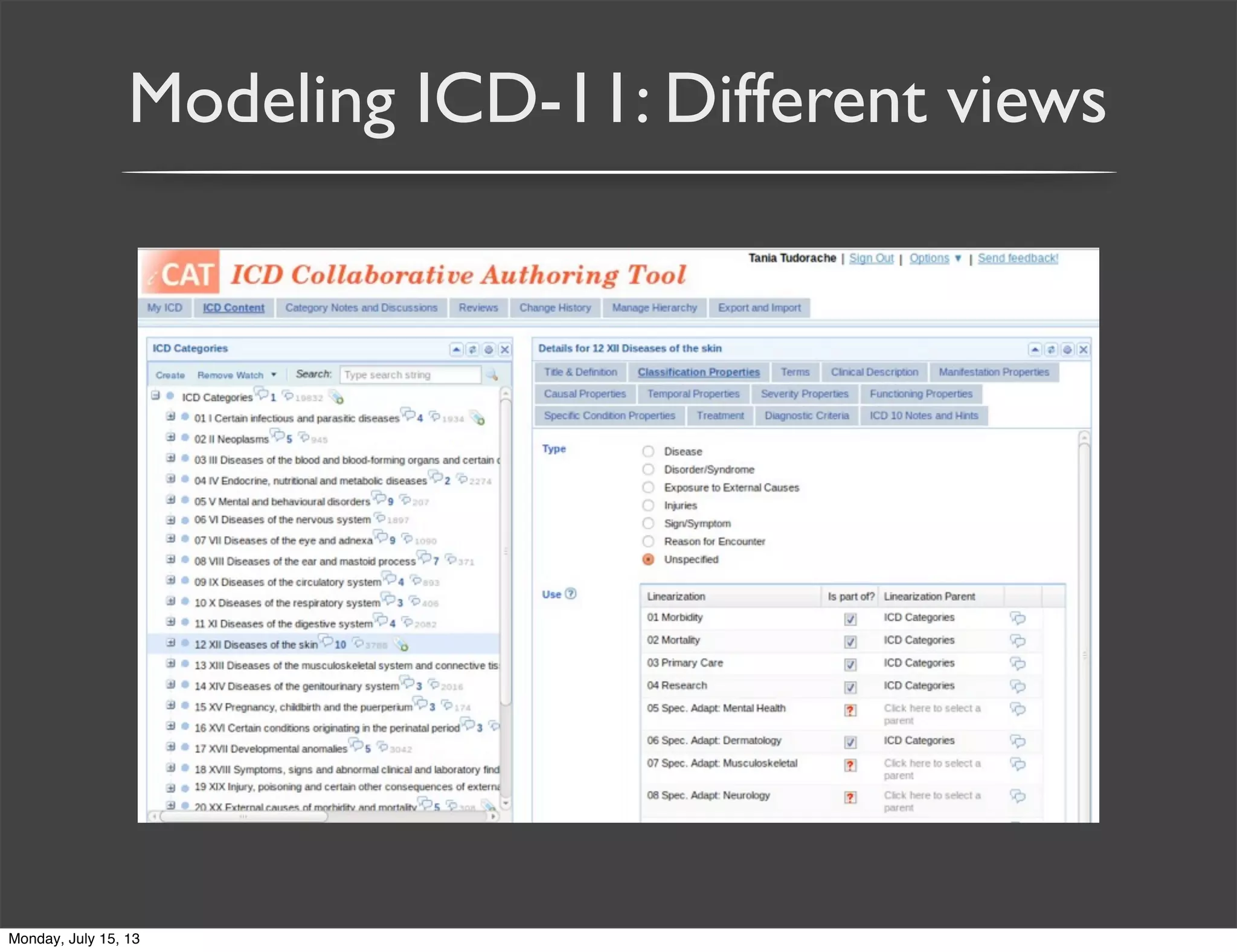The width and height of the screenshot is (1237, 952).
Task: Select the Disorder/Syndrome radio button
Action: (x=648, y=469)
